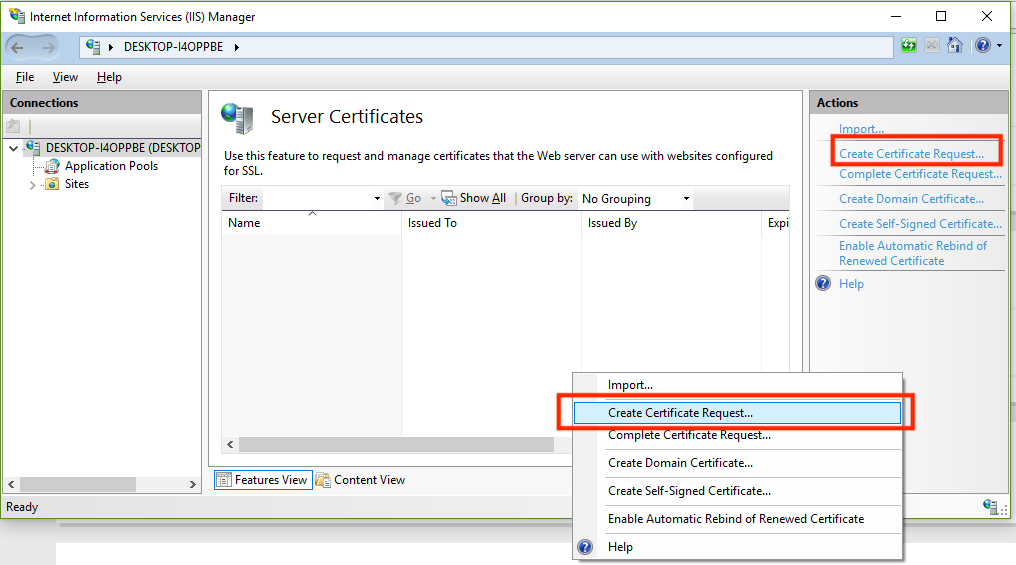Click the Sites globe folder icon

(52, 184)
